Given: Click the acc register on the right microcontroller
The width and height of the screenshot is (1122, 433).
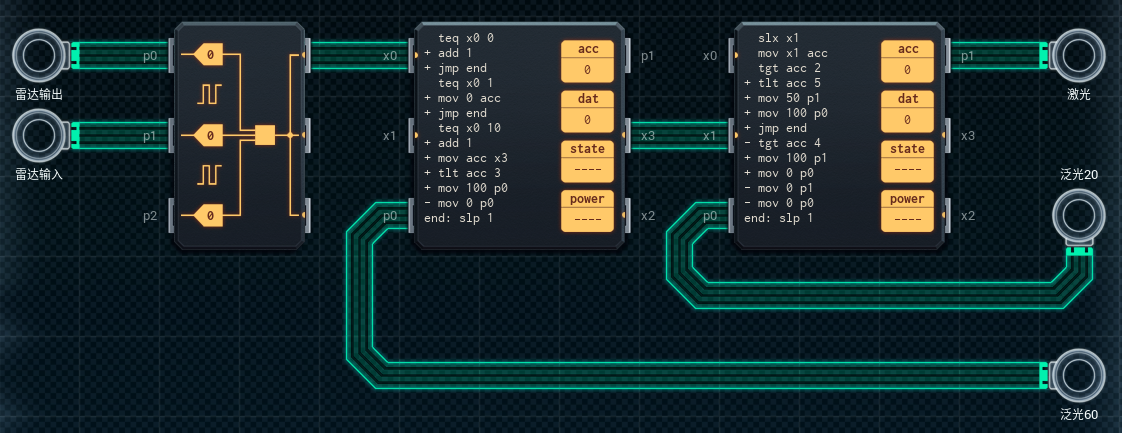Looking at the screenshot, I should pos(907,60).
